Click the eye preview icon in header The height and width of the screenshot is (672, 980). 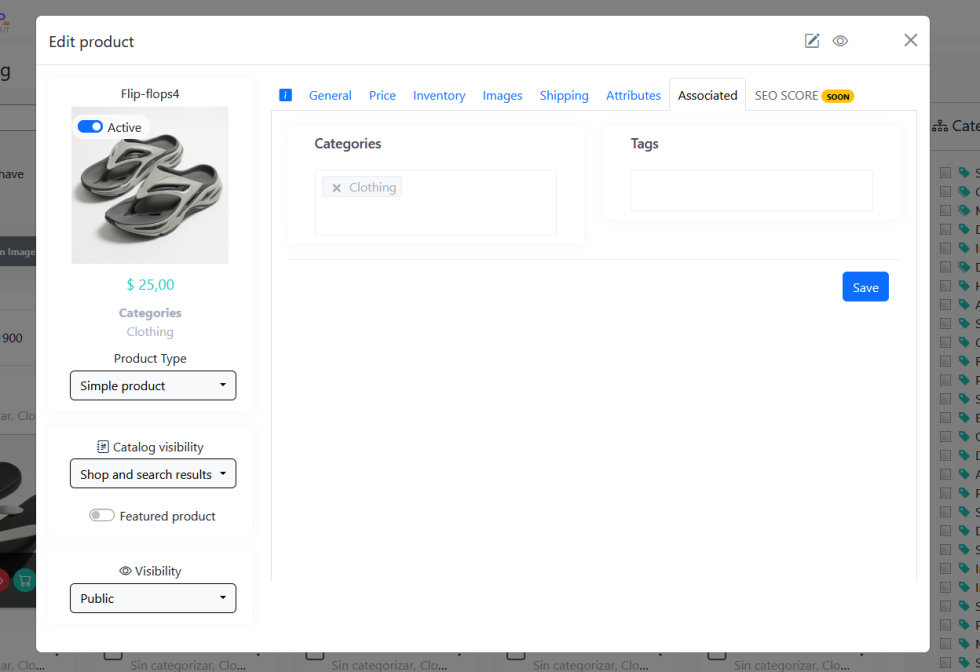(x=840, y=41)
